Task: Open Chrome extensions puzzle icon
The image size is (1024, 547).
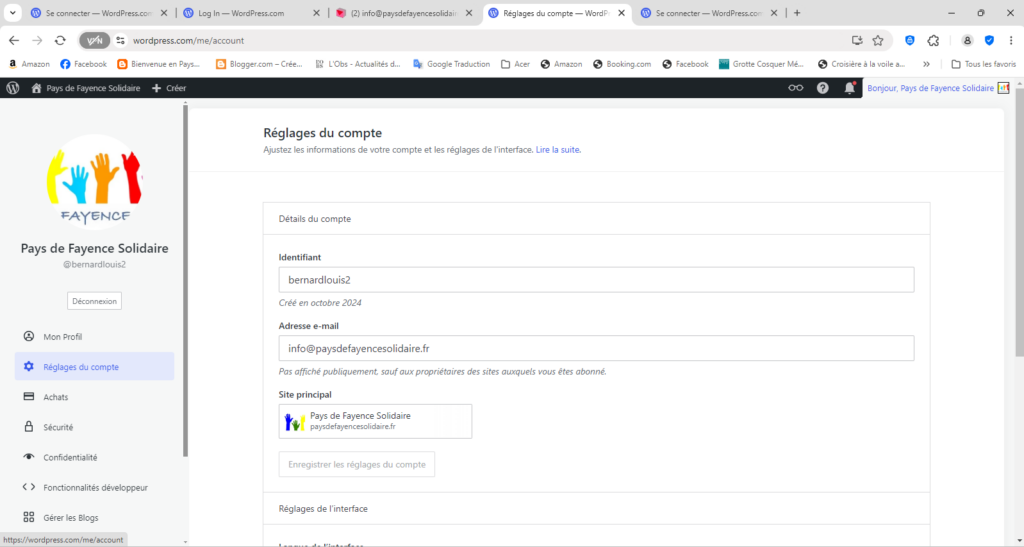Action: pyautogui.click(x=933, y=41)
